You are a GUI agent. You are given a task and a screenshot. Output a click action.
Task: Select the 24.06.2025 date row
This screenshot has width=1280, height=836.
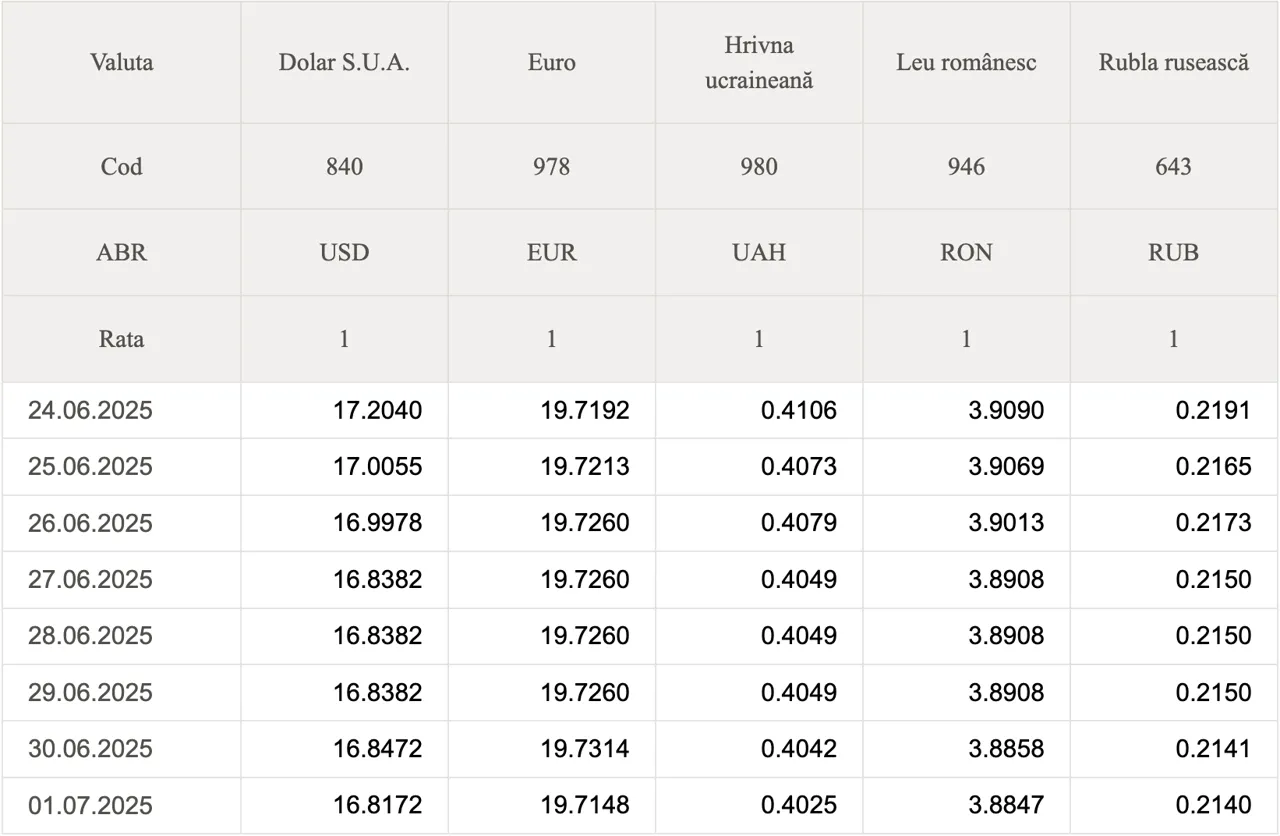tap(640, 410)
